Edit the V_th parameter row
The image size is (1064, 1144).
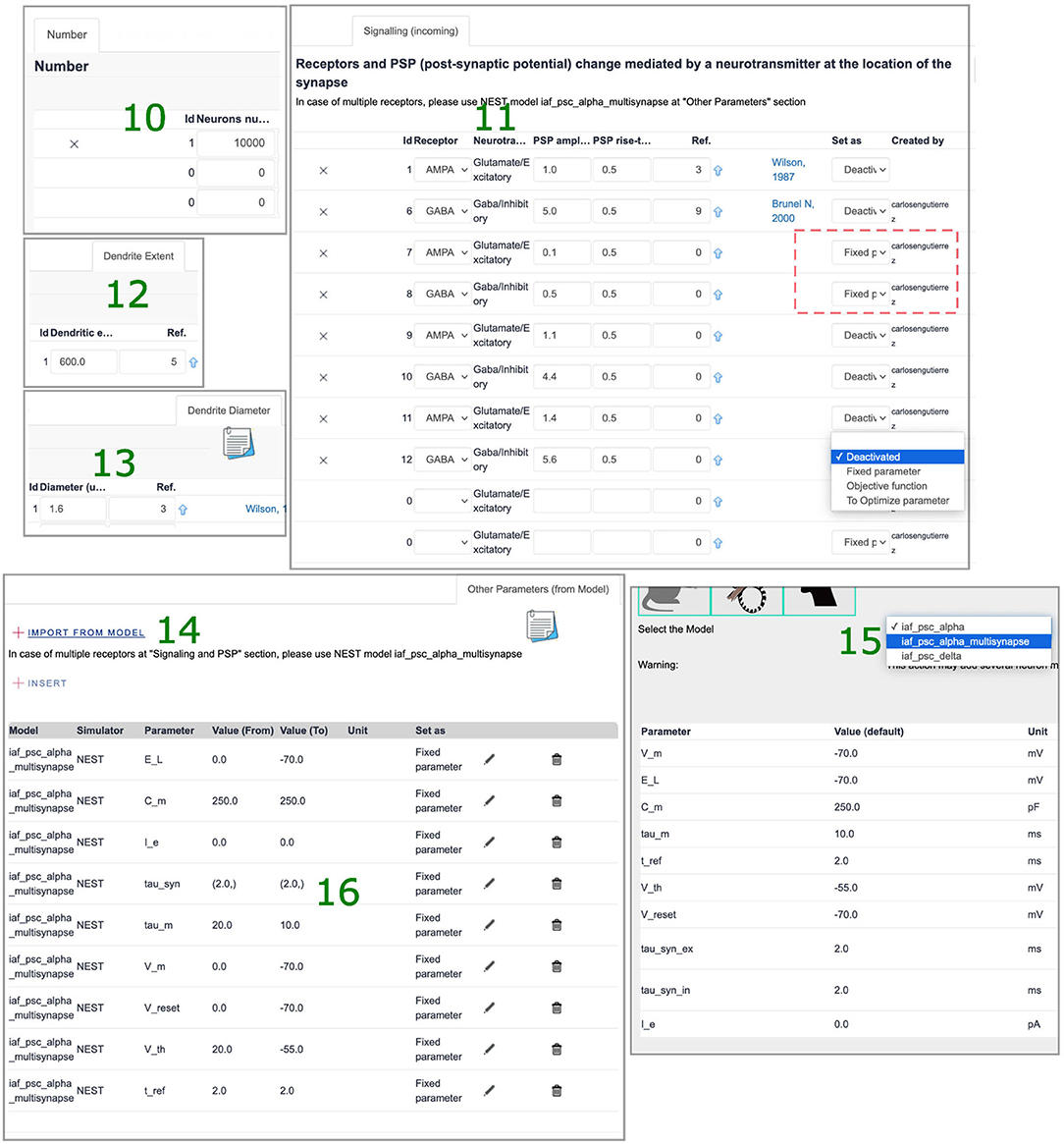(490, 1049)
